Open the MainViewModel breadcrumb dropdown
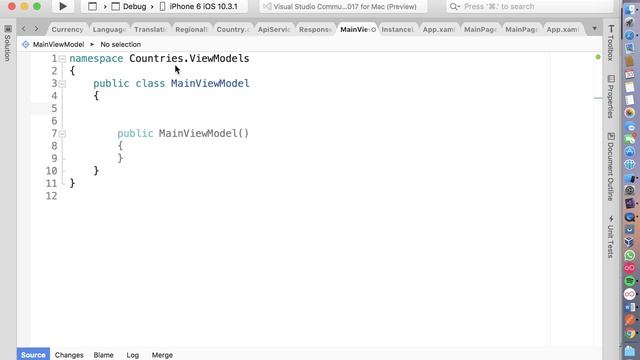This screenshot has width=640, height=360. [x=58, y=44]
